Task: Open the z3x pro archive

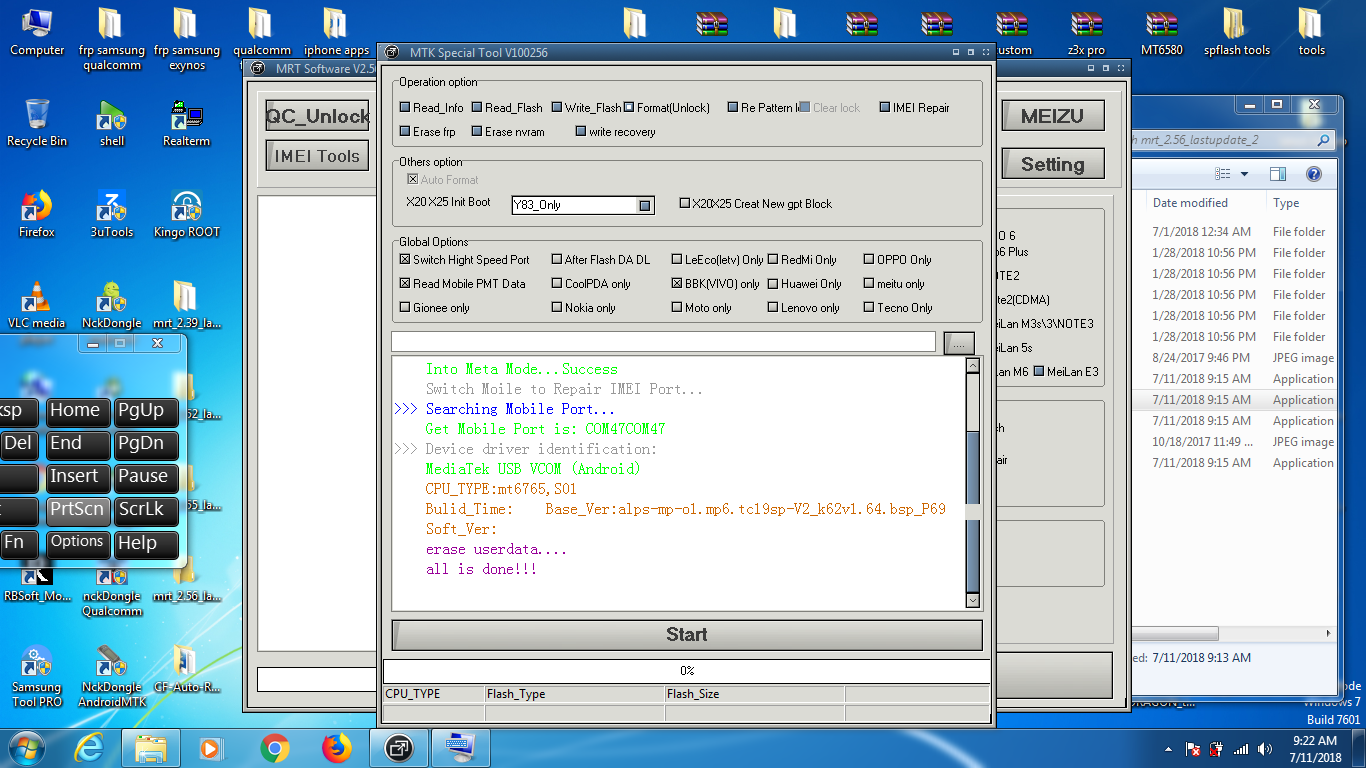Action: [x=1086, y=31]
